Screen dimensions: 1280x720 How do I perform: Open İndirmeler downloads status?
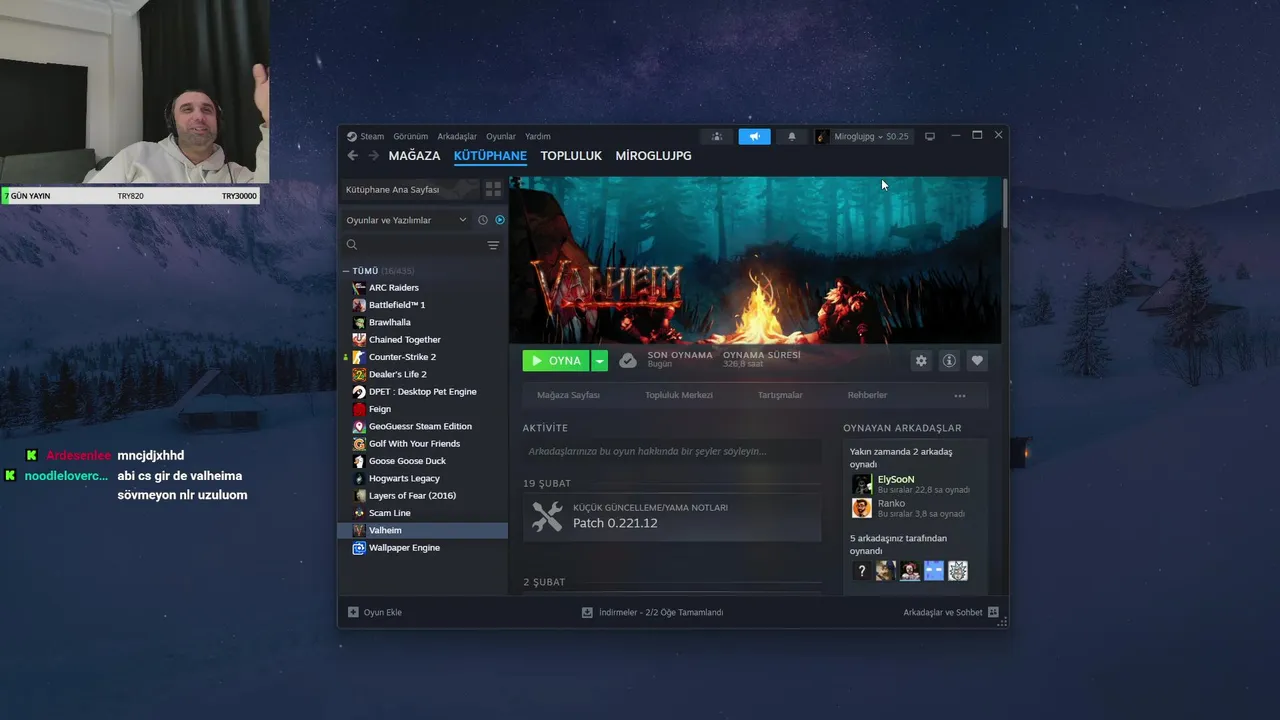(652, 612)
